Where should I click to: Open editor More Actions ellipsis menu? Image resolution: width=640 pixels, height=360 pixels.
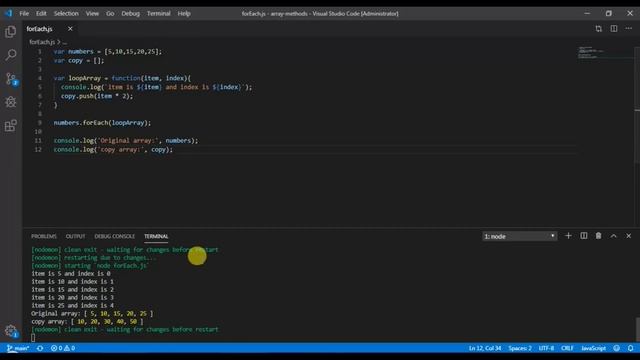[629, 29]
